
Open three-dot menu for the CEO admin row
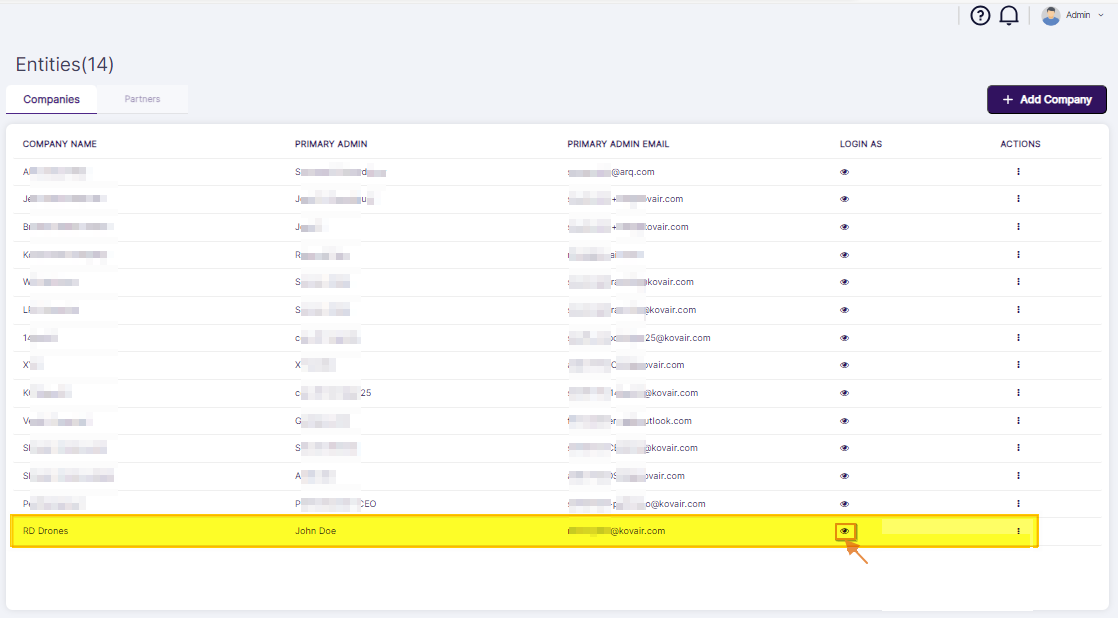1018,504
